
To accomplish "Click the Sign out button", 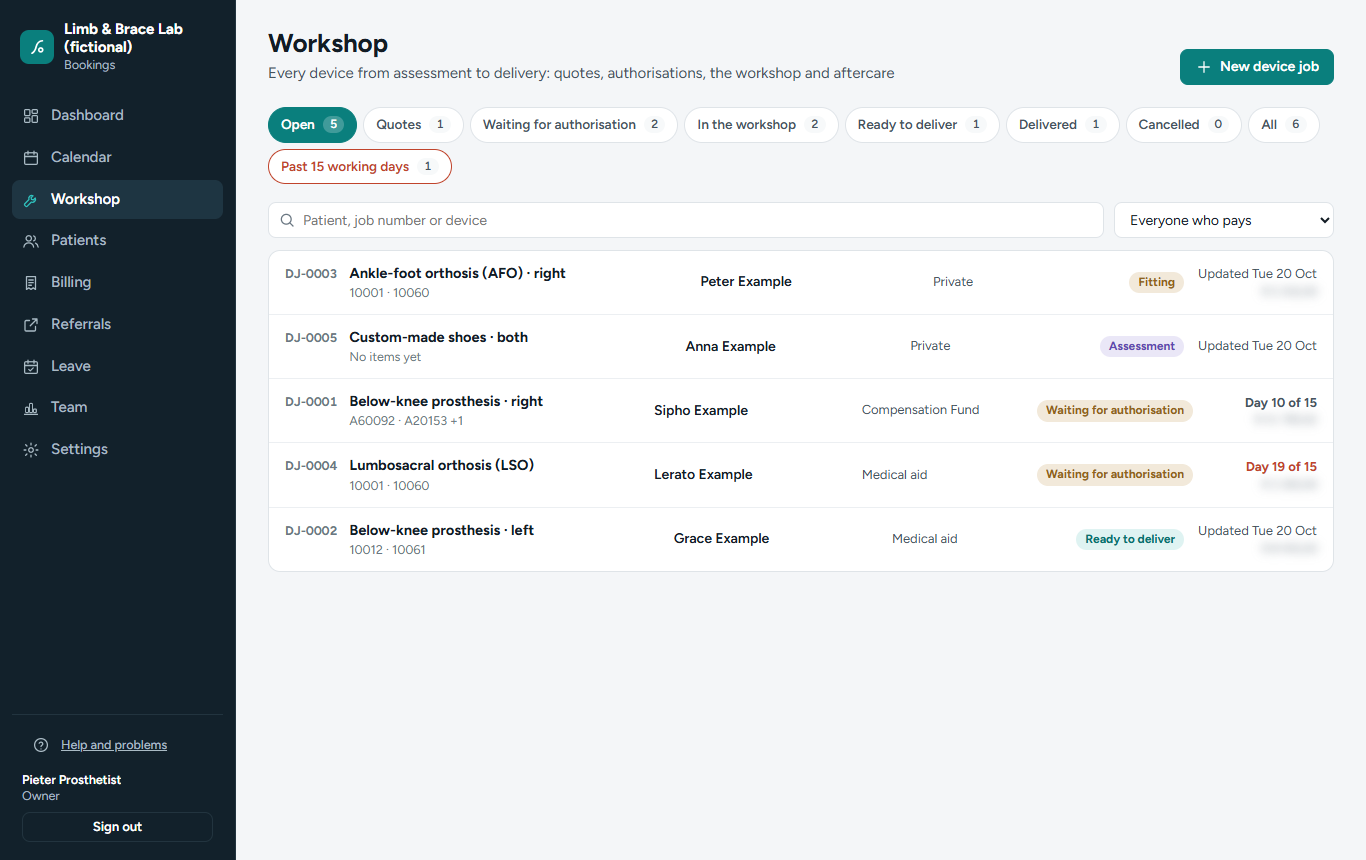I will (x=117, y=827).
